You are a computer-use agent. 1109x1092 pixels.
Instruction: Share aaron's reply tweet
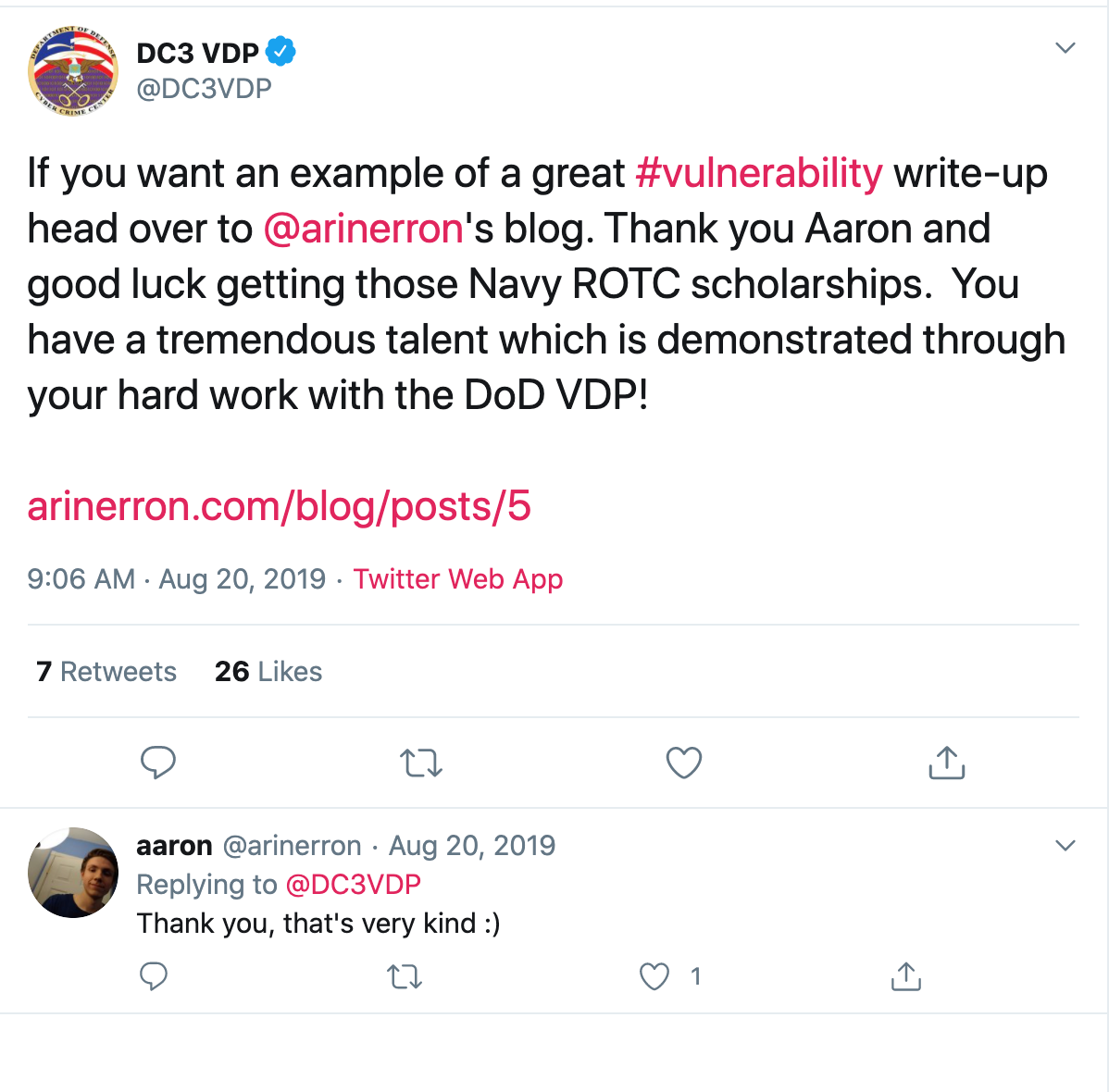point(905,976)
